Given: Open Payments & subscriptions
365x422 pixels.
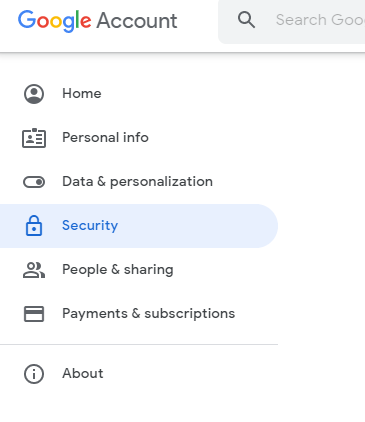Looking at the screenshot, I should coord(149,313).
